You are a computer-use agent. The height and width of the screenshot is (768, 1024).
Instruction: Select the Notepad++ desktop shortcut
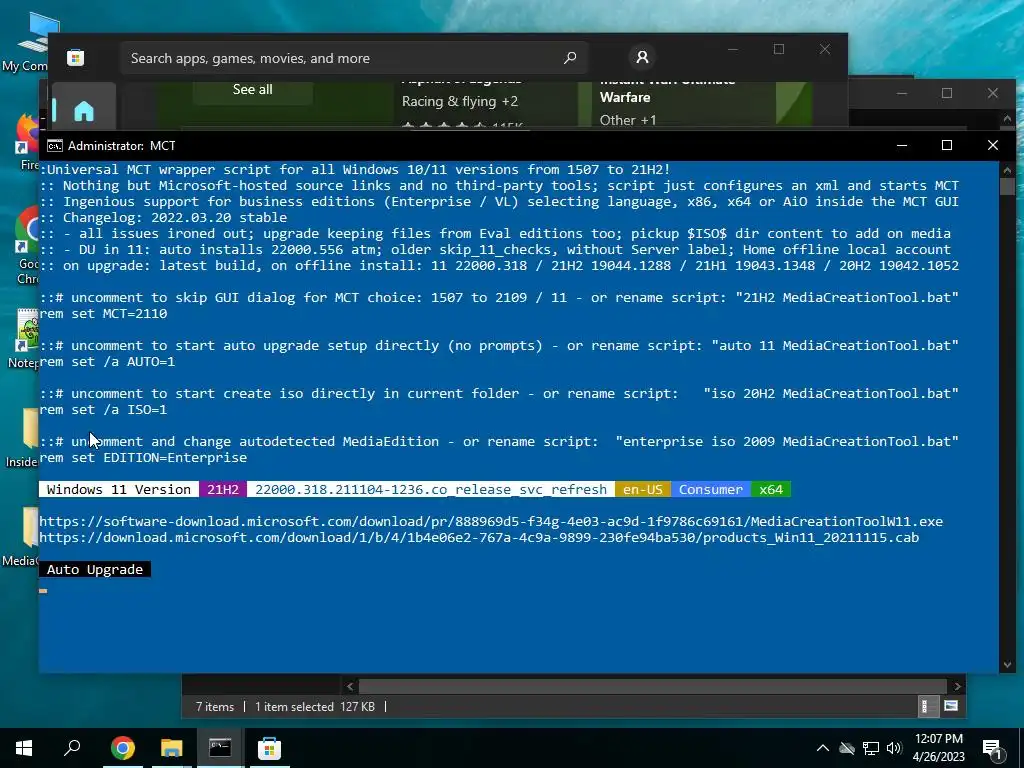[26, 338]
